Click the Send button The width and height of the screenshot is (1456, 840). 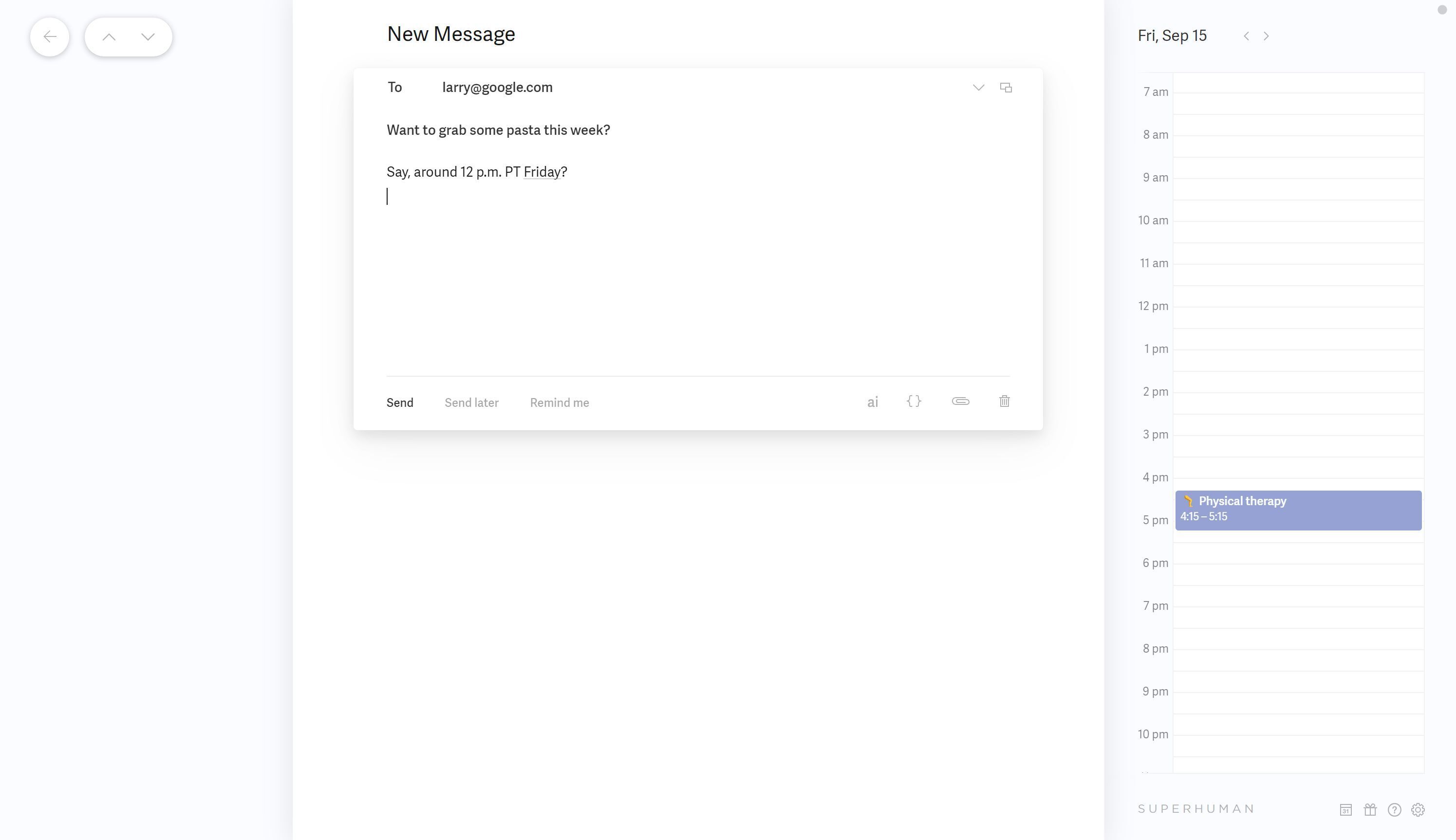coord(400,402)
